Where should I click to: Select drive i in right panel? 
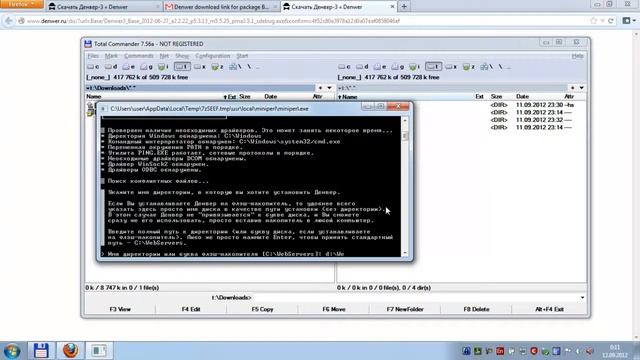tap(414, 67)
